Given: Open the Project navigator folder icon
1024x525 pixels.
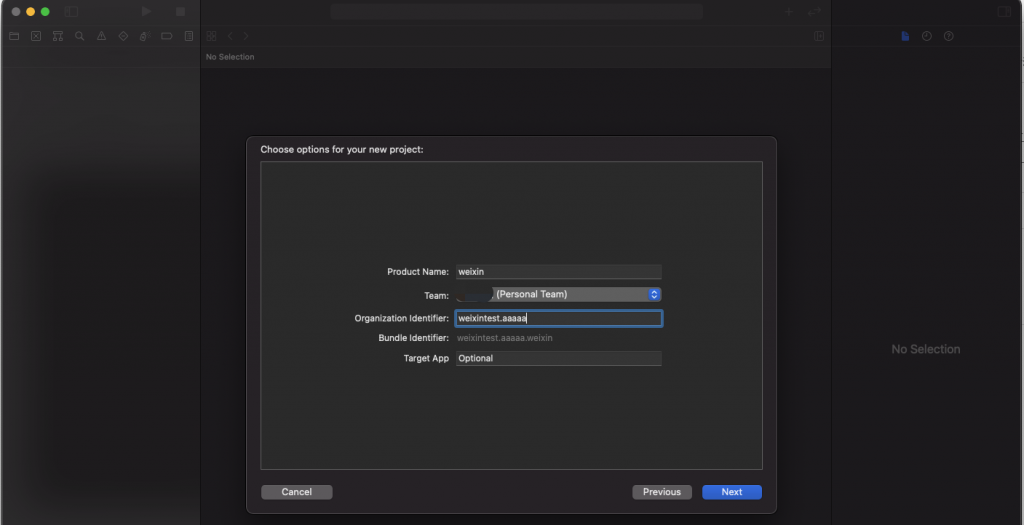Looking at the screenshot, I should point(14,36).
